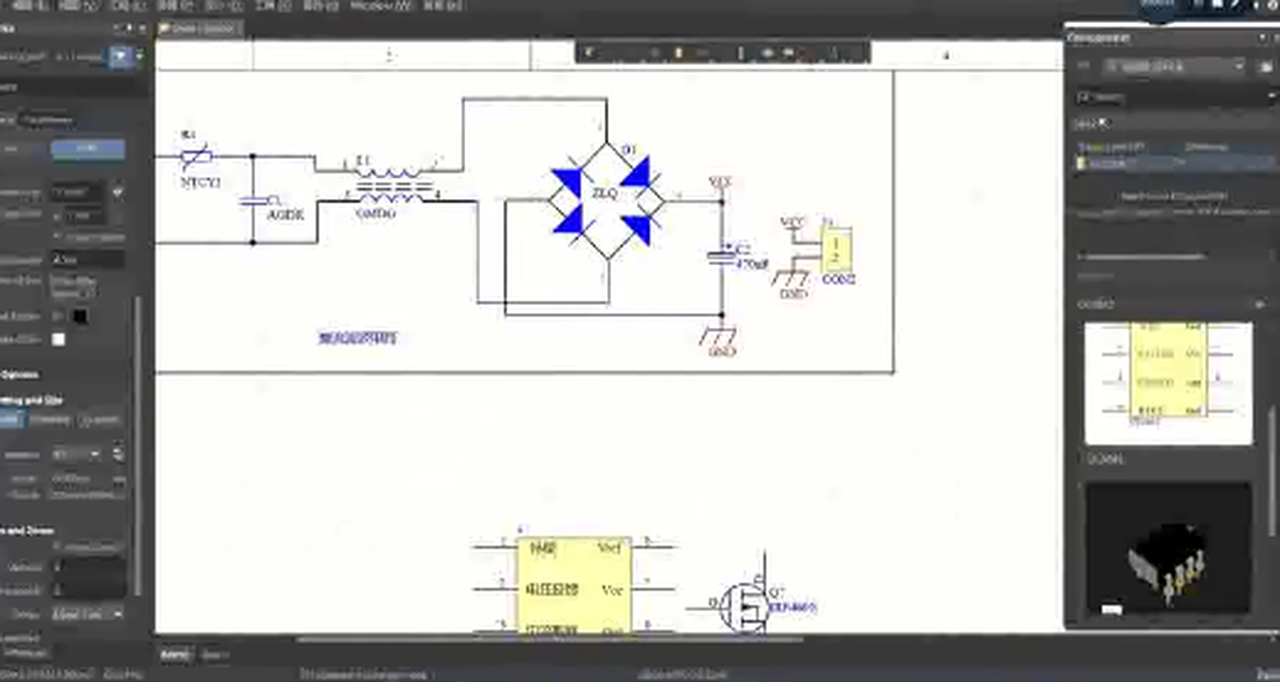Click the filter funnel icon in Properties panel

click(120, 57)
